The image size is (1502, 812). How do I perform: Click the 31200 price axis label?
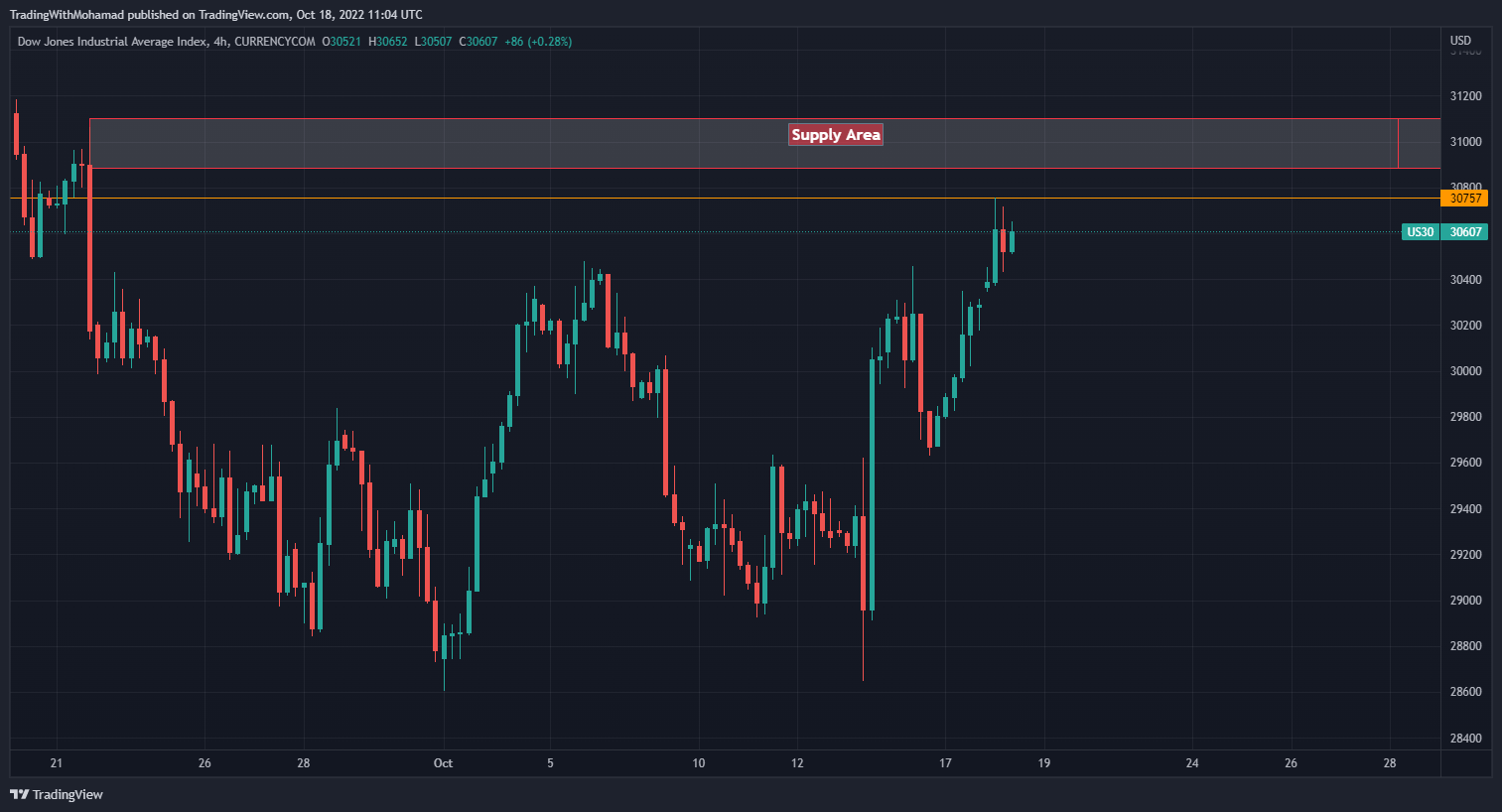tap(1465, 96)
